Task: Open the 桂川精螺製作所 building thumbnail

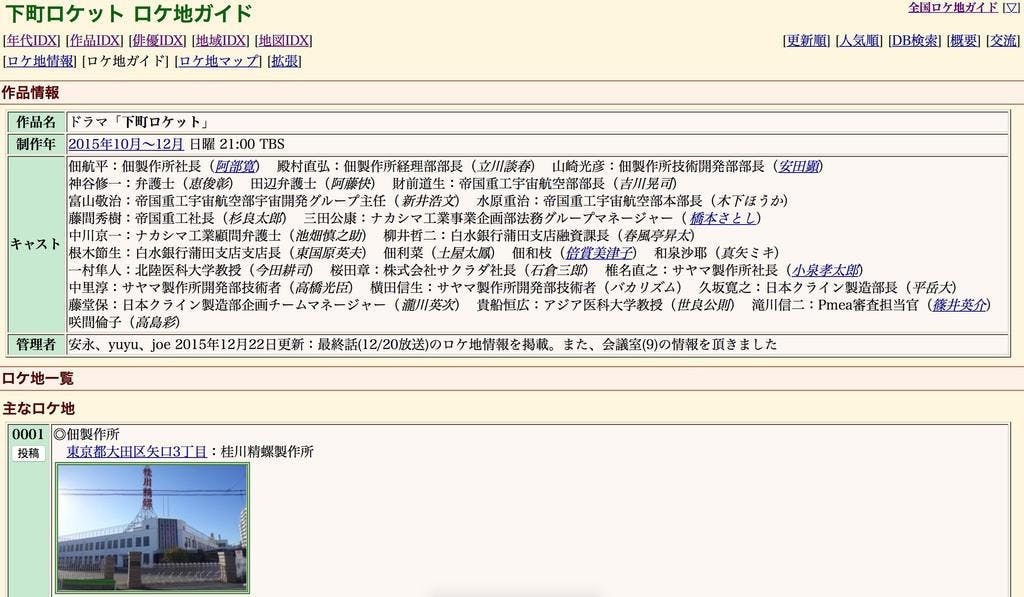Action: click(153, 528)
